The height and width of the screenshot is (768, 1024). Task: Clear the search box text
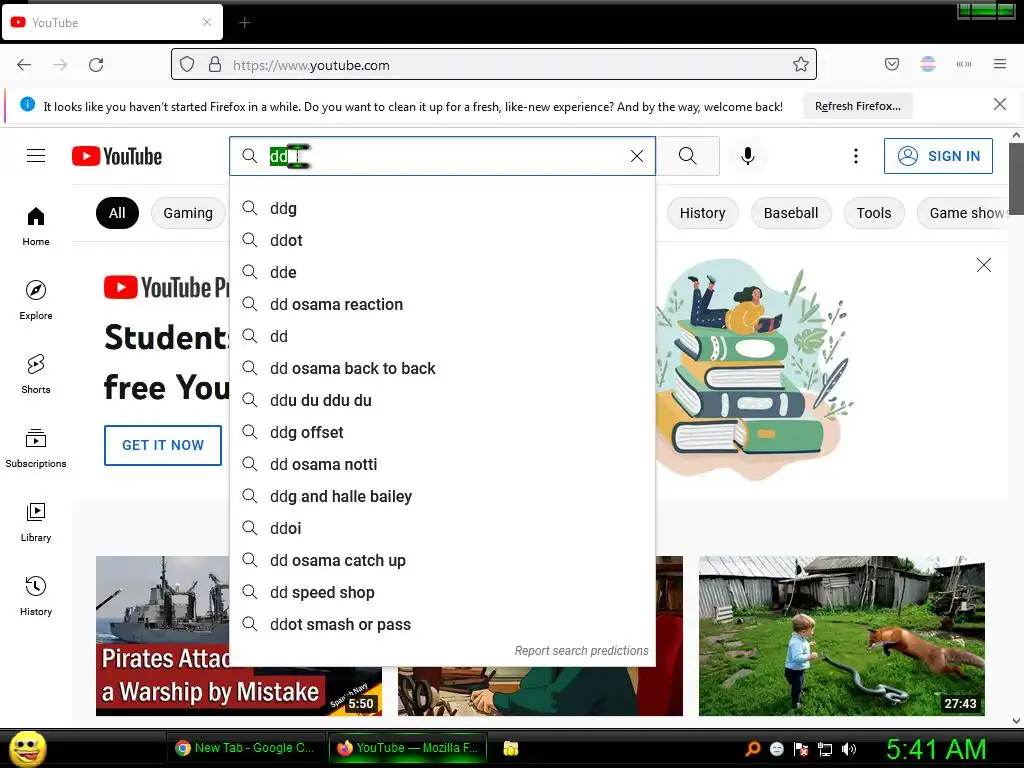[637, 156]
